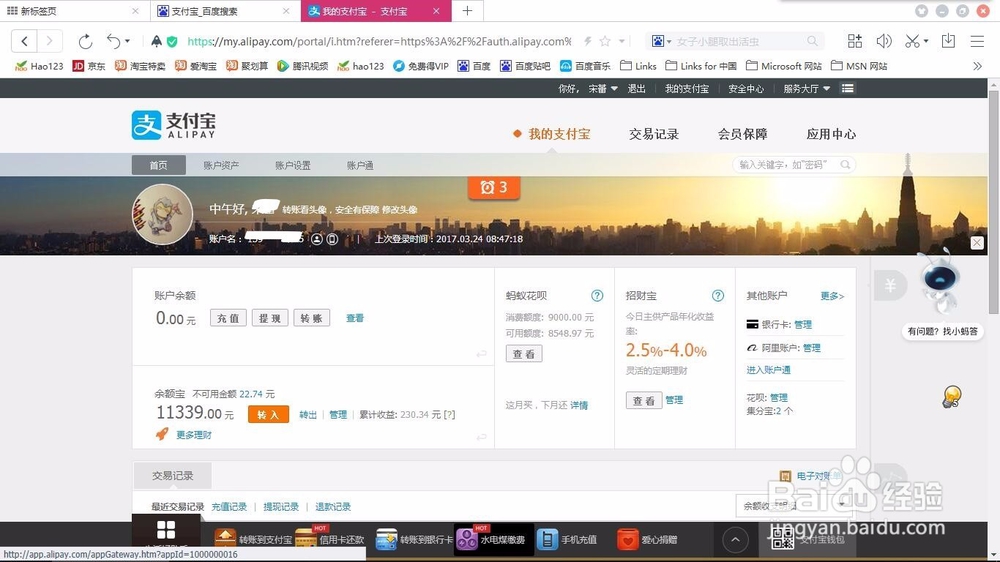Go back with browser back arrow

(x=24, y=41)
